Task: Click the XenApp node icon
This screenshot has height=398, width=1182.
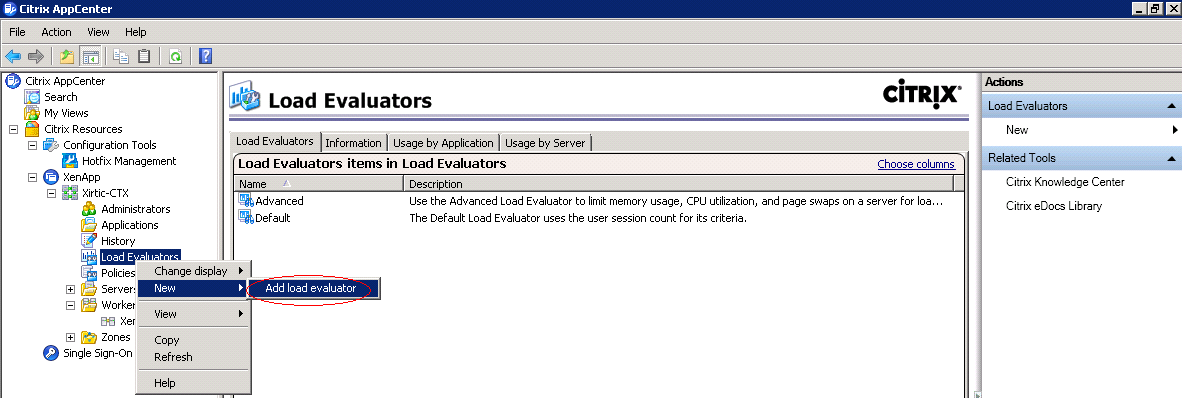Action: (51, 177)
